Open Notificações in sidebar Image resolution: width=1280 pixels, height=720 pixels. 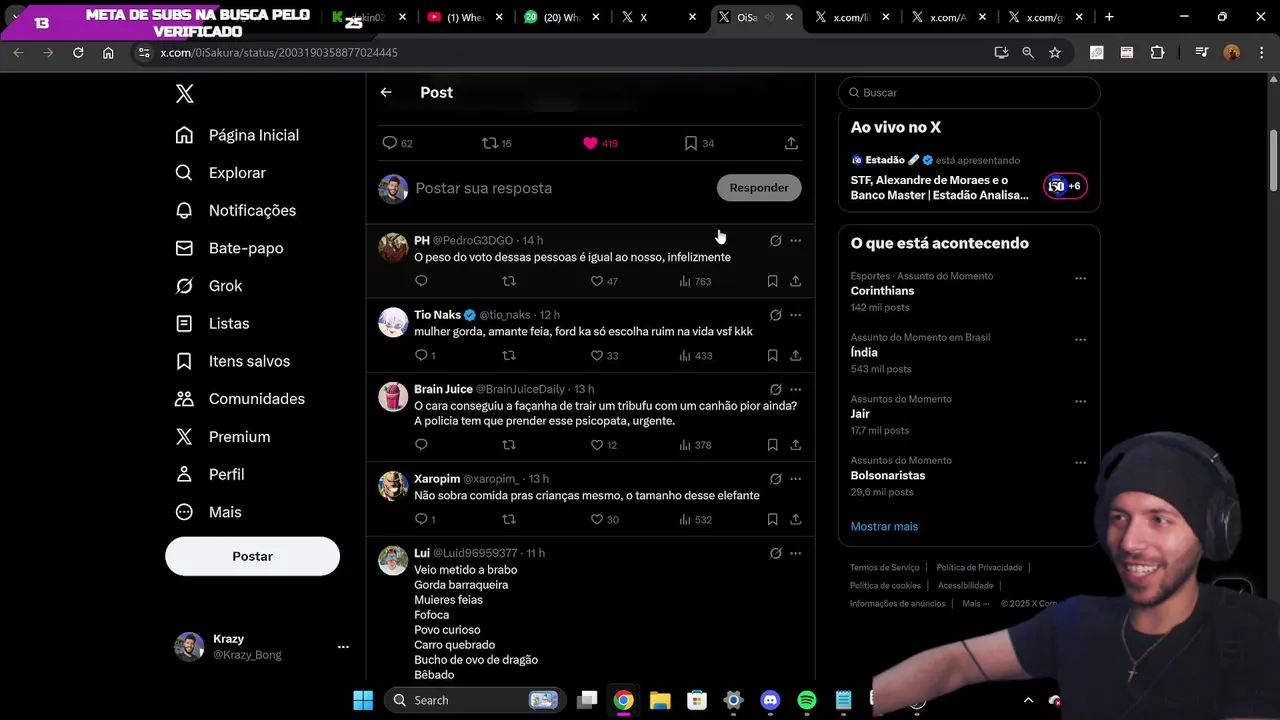[x=236, y=210]
